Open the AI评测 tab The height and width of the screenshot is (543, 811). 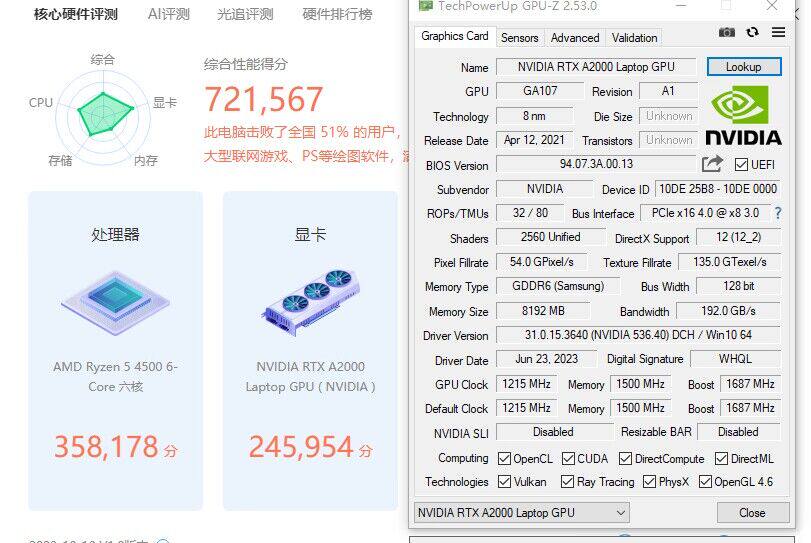click(x=169, y=14)
